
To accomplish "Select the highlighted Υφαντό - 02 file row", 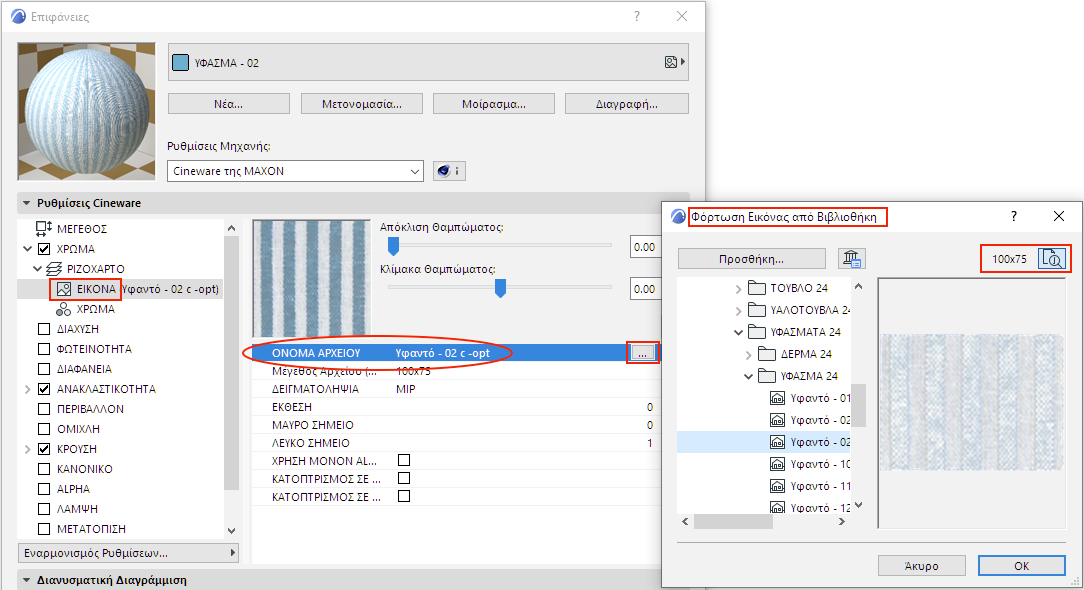I will click(x=764, y=442).
